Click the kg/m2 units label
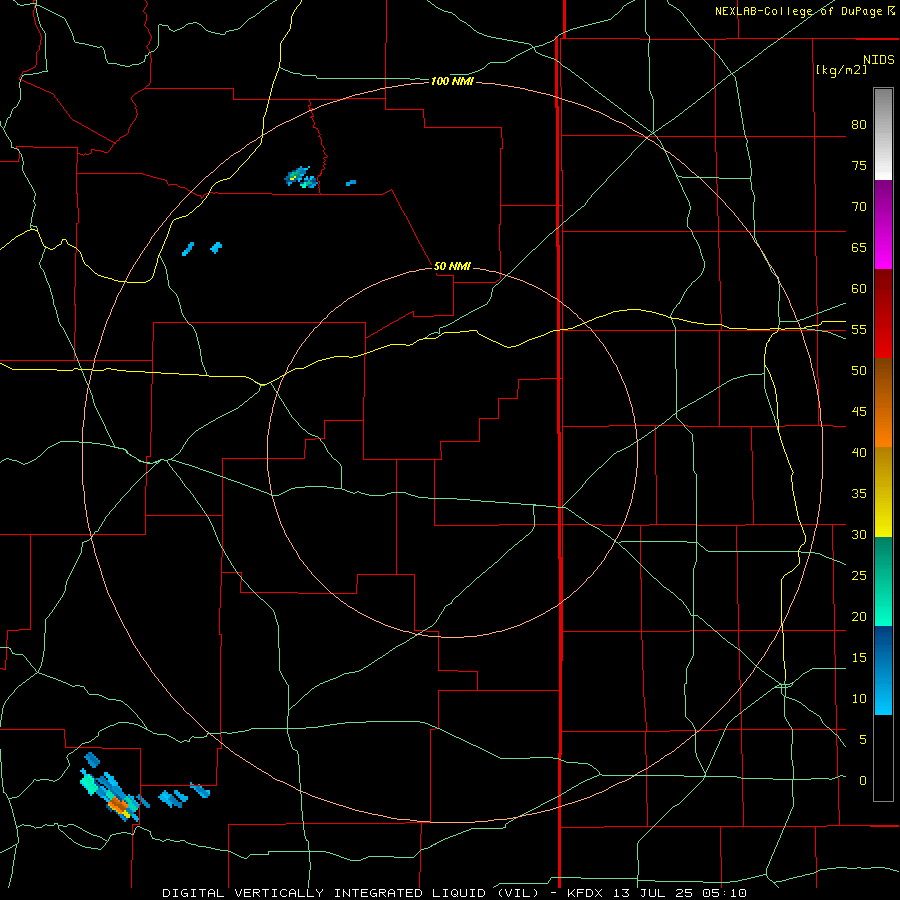This screenshot has height=900, width=900. click(841, 70)
